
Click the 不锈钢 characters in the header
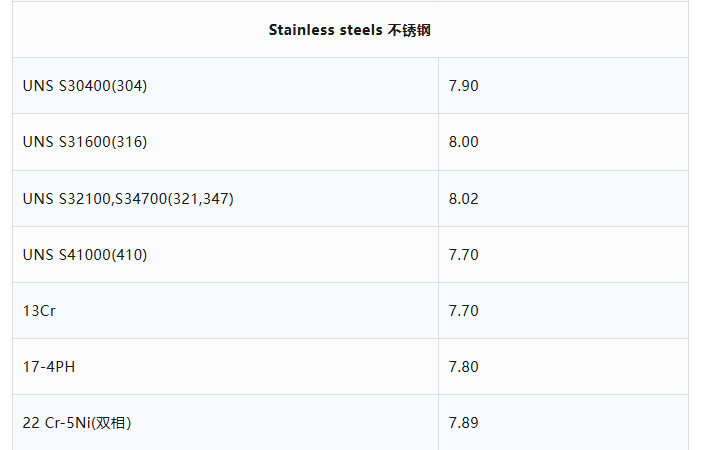point(409,30)
